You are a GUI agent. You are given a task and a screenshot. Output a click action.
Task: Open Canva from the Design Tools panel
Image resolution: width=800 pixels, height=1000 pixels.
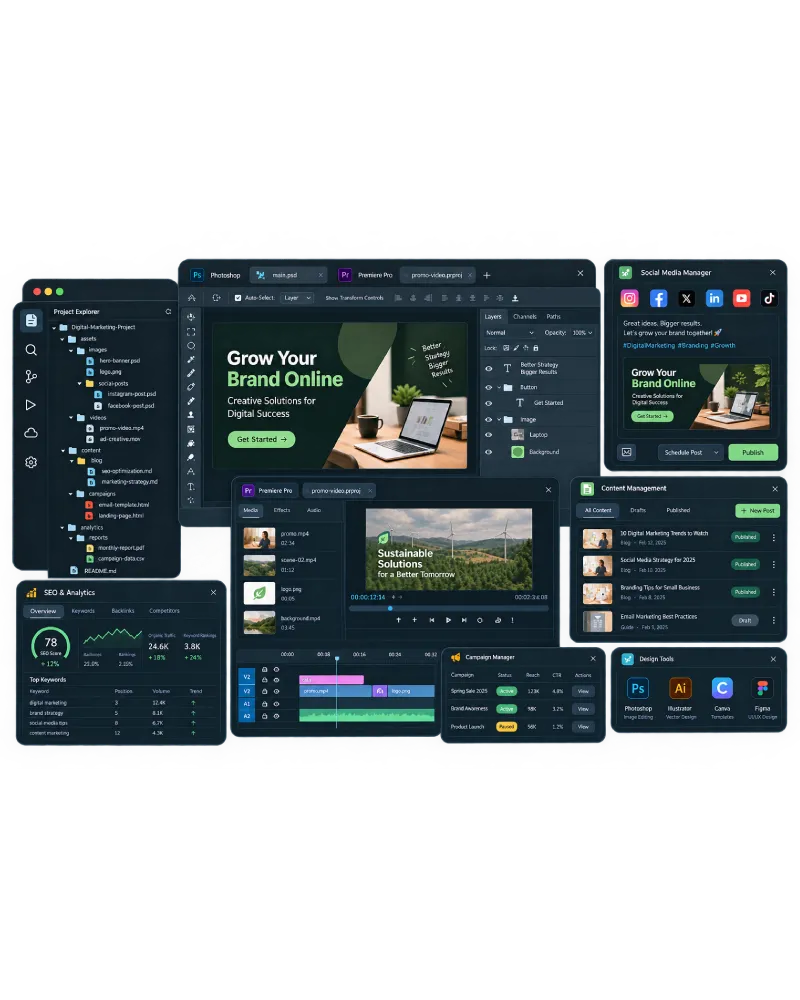[722, 688]
